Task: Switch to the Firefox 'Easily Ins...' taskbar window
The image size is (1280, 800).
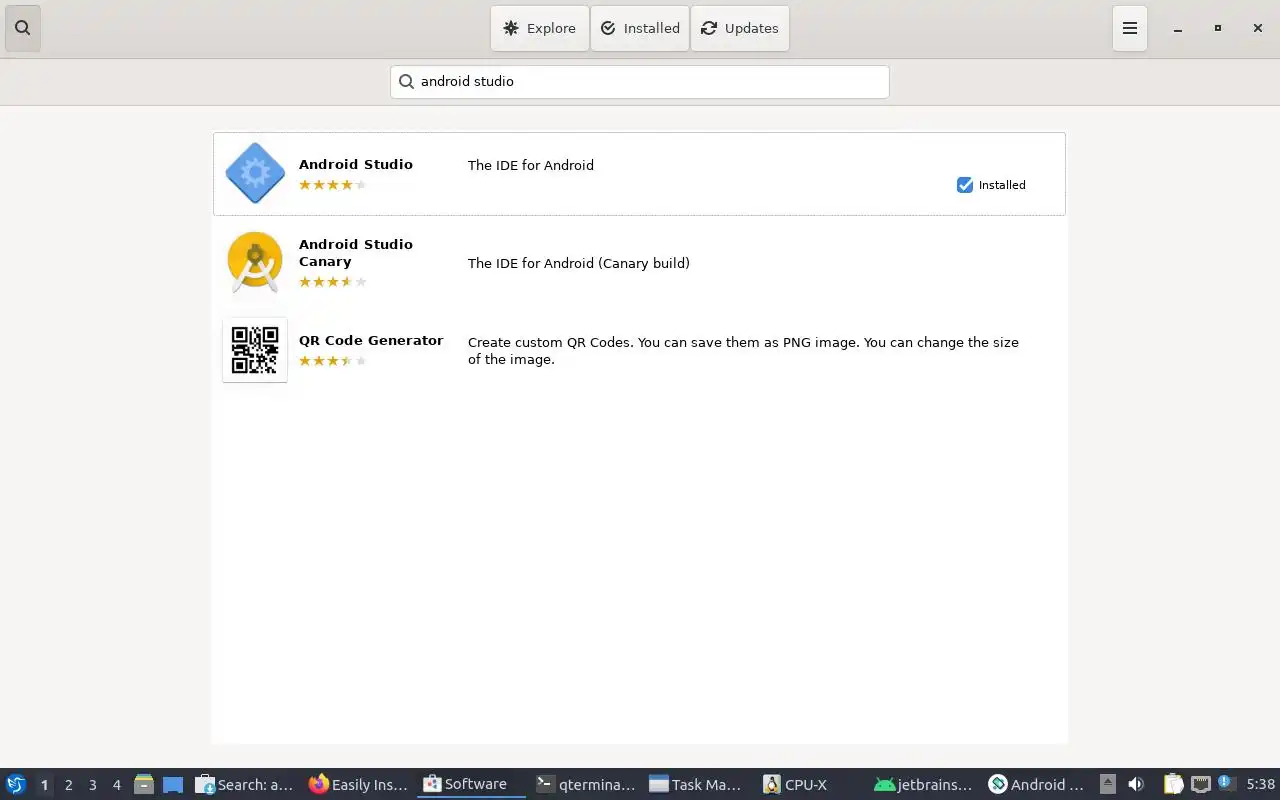Action: point(358,785)
